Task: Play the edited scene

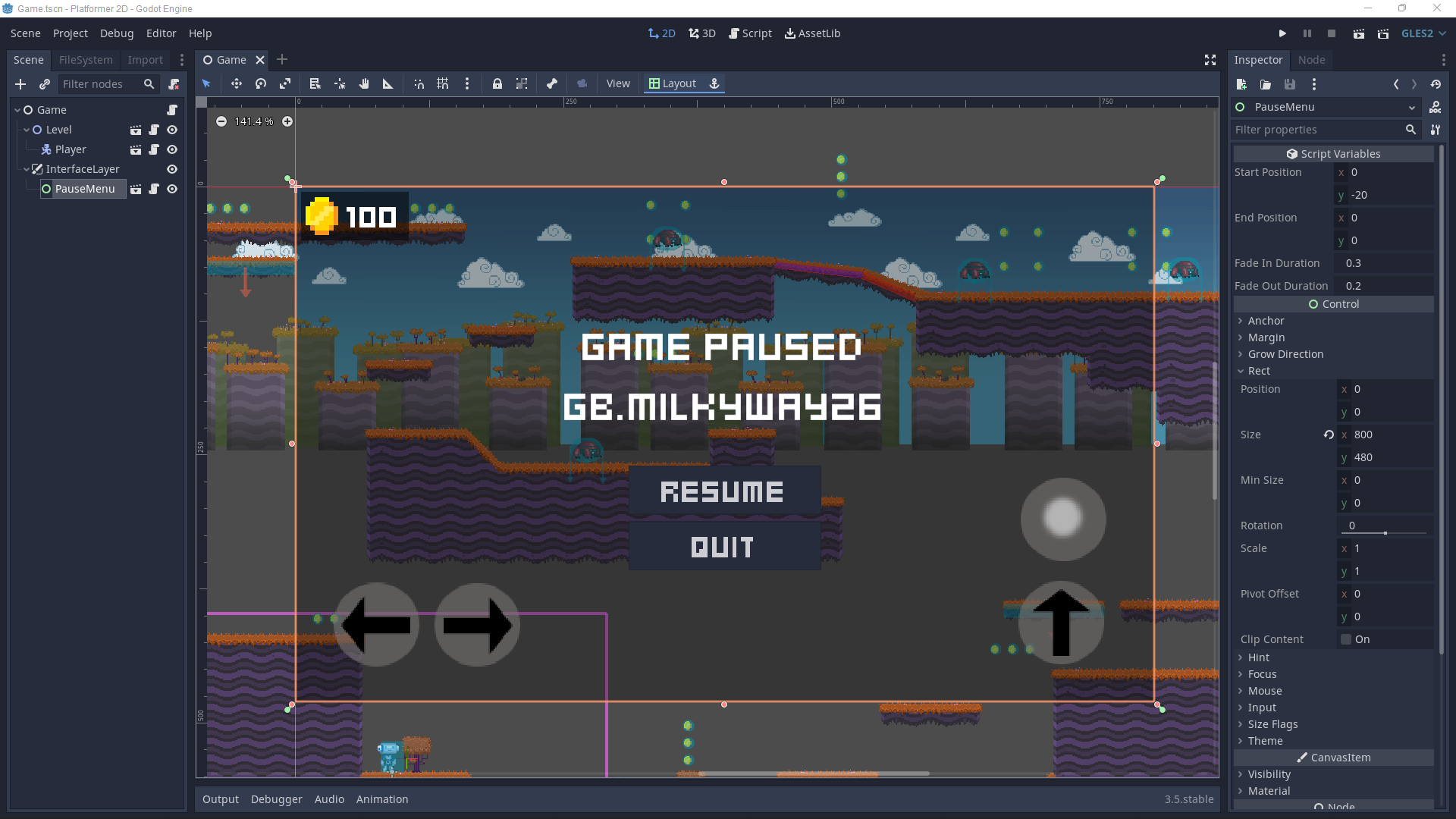Action: (1359, 33)
